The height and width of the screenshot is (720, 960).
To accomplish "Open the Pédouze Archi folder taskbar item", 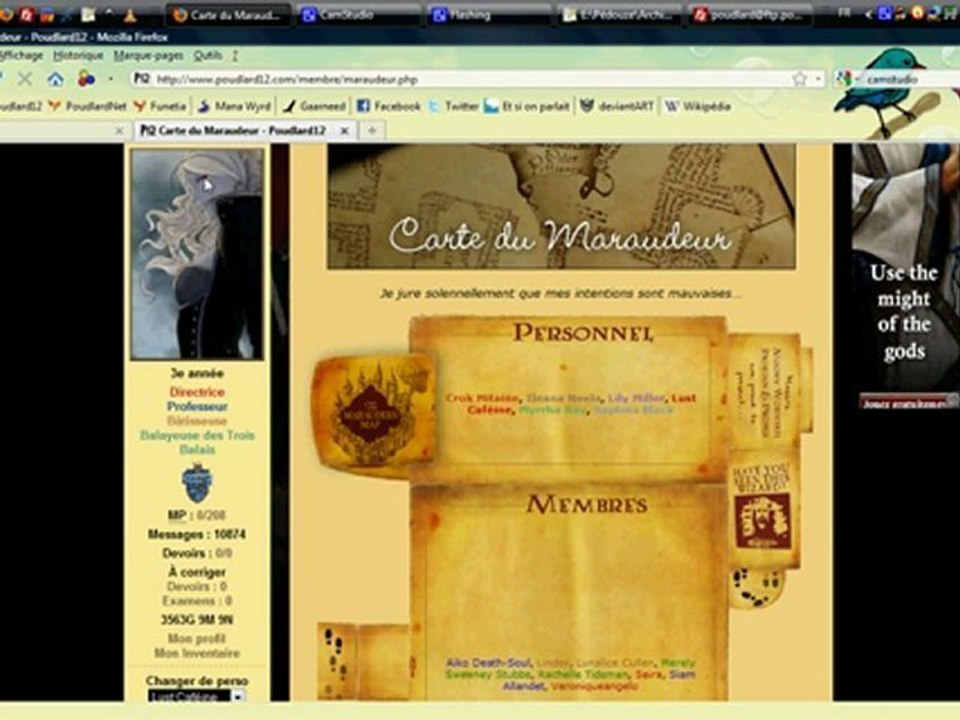I will point(620,15).
